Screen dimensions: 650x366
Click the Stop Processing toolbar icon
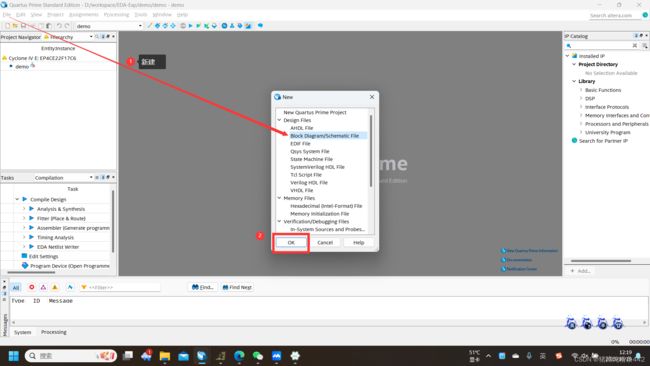183,26
